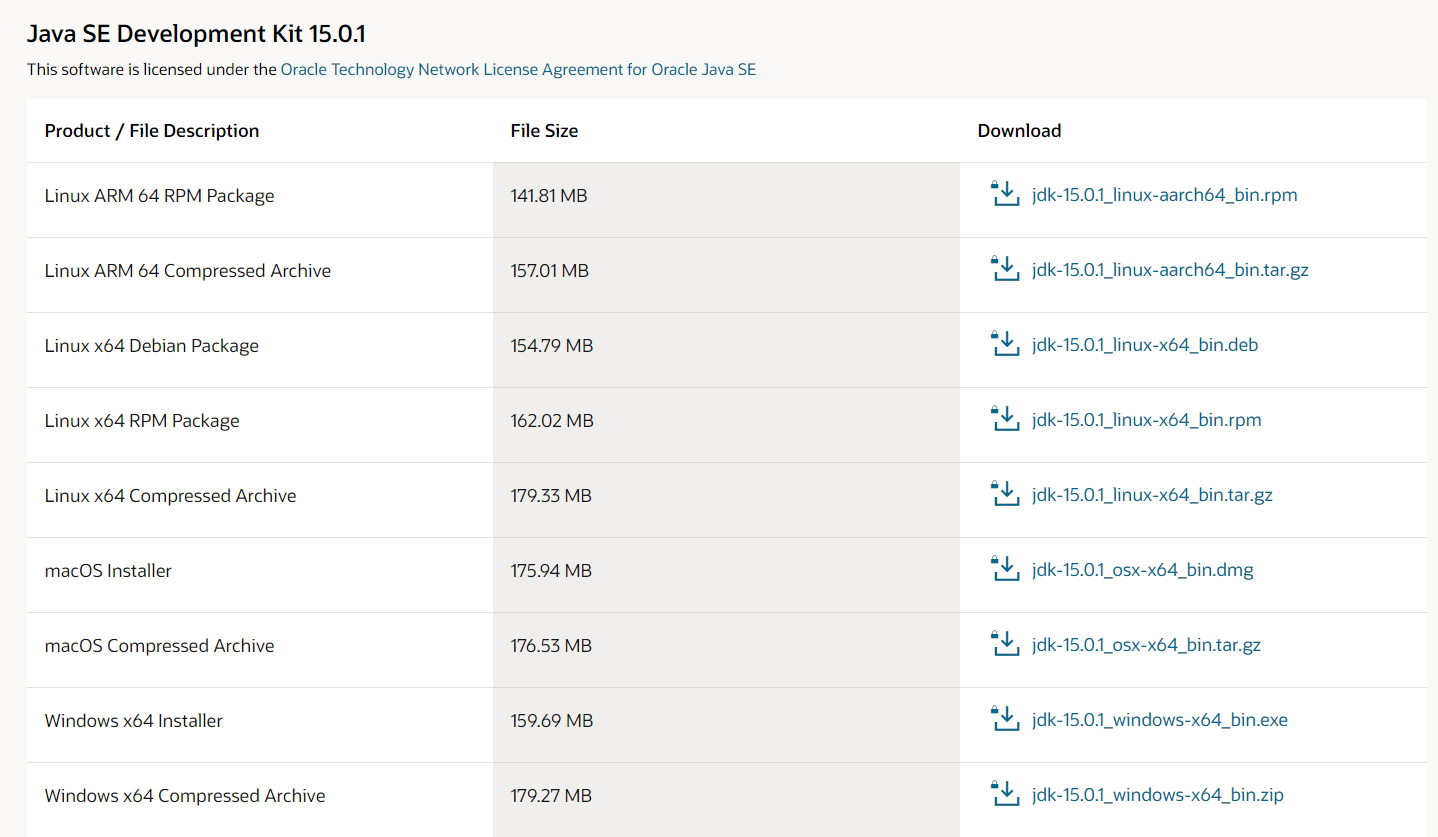
Task: Select the macOS Compressed Archive label
Action: [160, 646]
